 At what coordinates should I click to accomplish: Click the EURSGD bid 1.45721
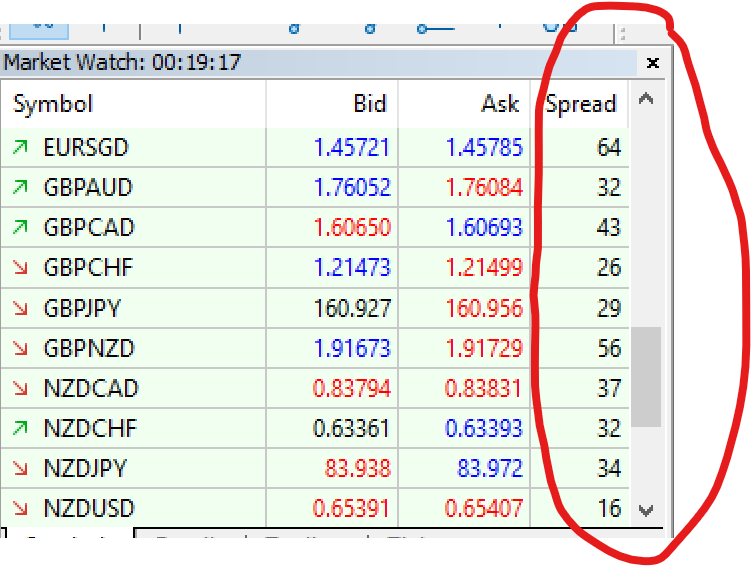click(x=352, y=147)
